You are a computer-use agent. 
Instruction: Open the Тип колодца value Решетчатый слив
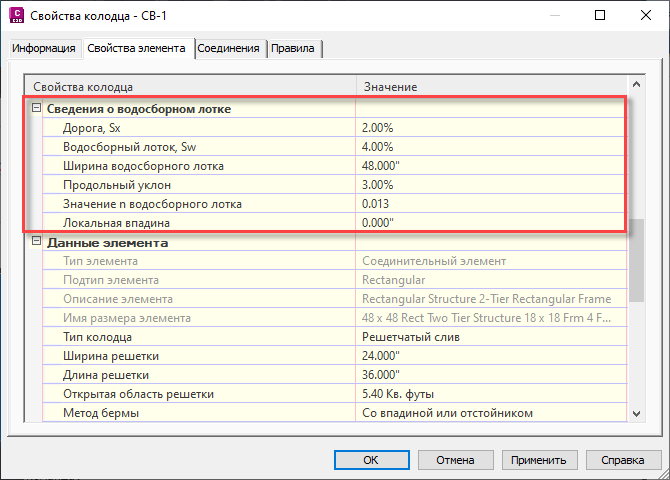(490, 337)
